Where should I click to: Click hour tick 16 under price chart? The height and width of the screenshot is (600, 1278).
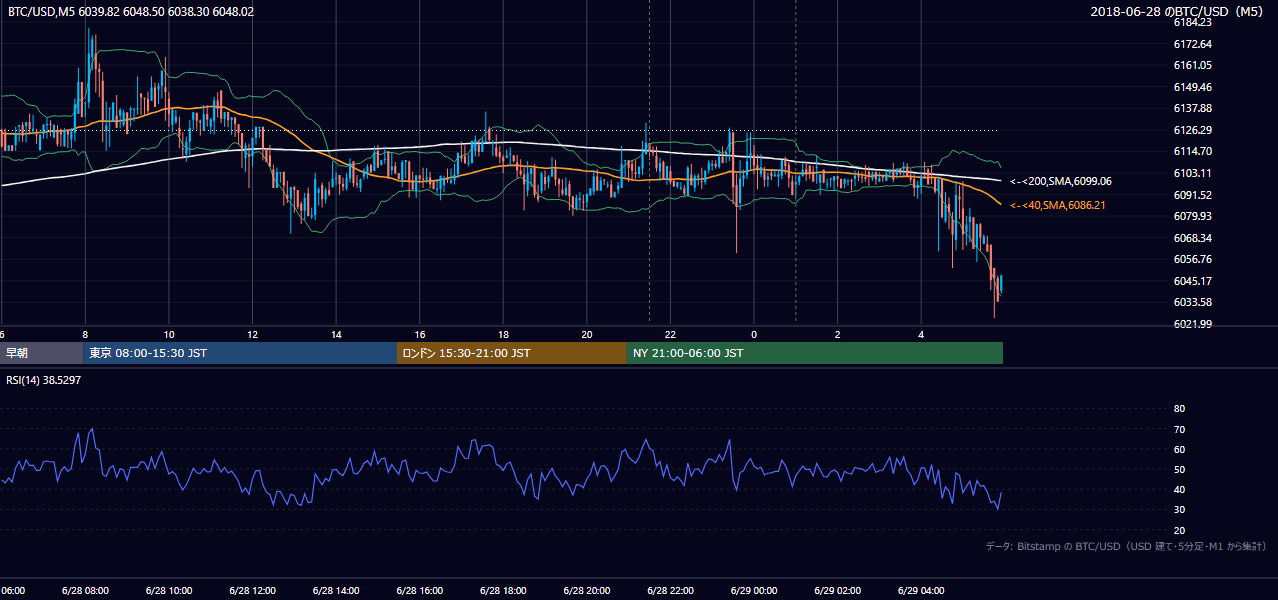pos(420,334)
